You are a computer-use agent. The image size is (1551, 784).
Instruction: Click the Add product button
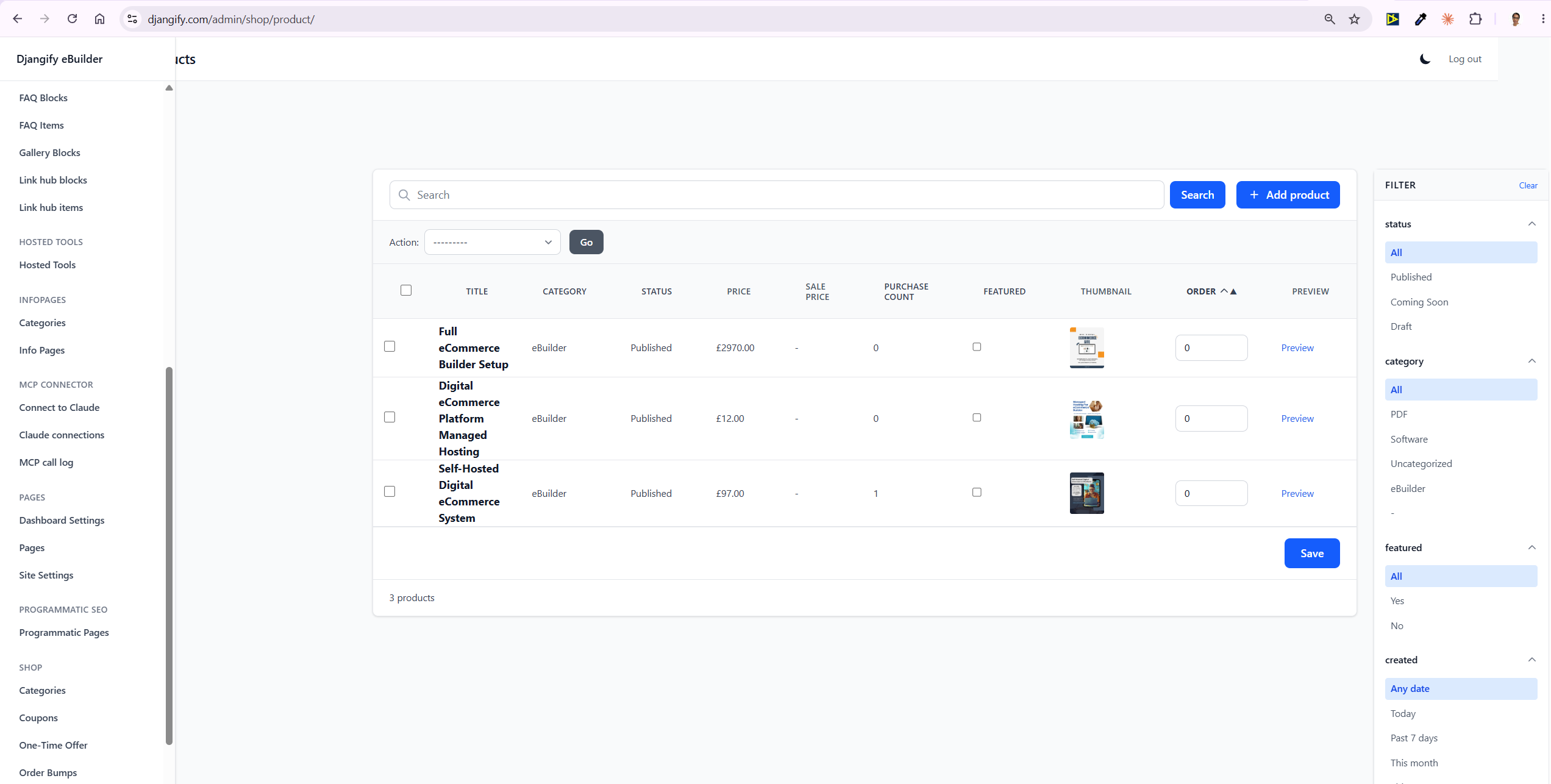pos(1288,194)
